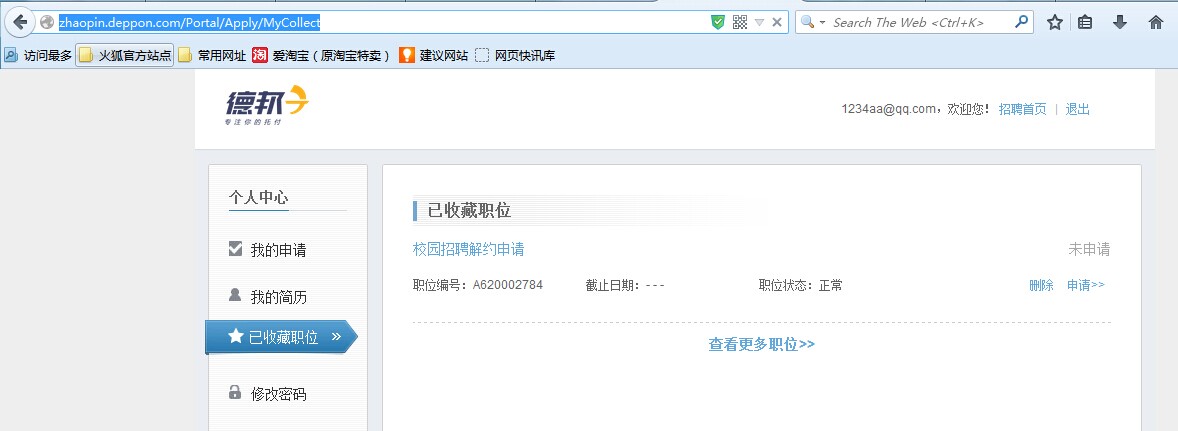The width and height of the screenshot is (1178, 431).
Task: Apply for the job via 申请>>
Action: [1086, 285]
